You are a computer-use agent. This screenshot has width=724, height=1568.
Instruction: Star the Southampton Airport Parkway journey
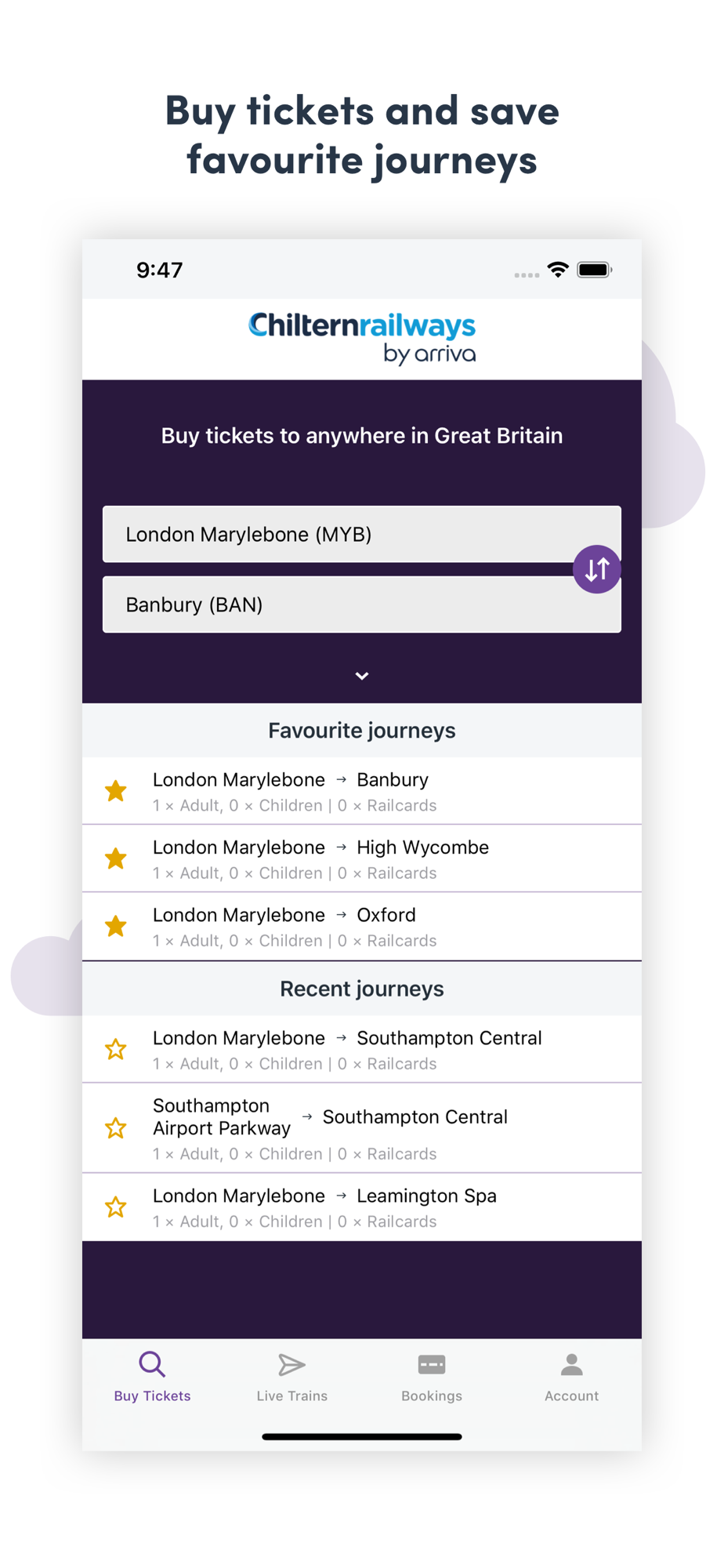pyautogui.click(x=116, y=1128)
